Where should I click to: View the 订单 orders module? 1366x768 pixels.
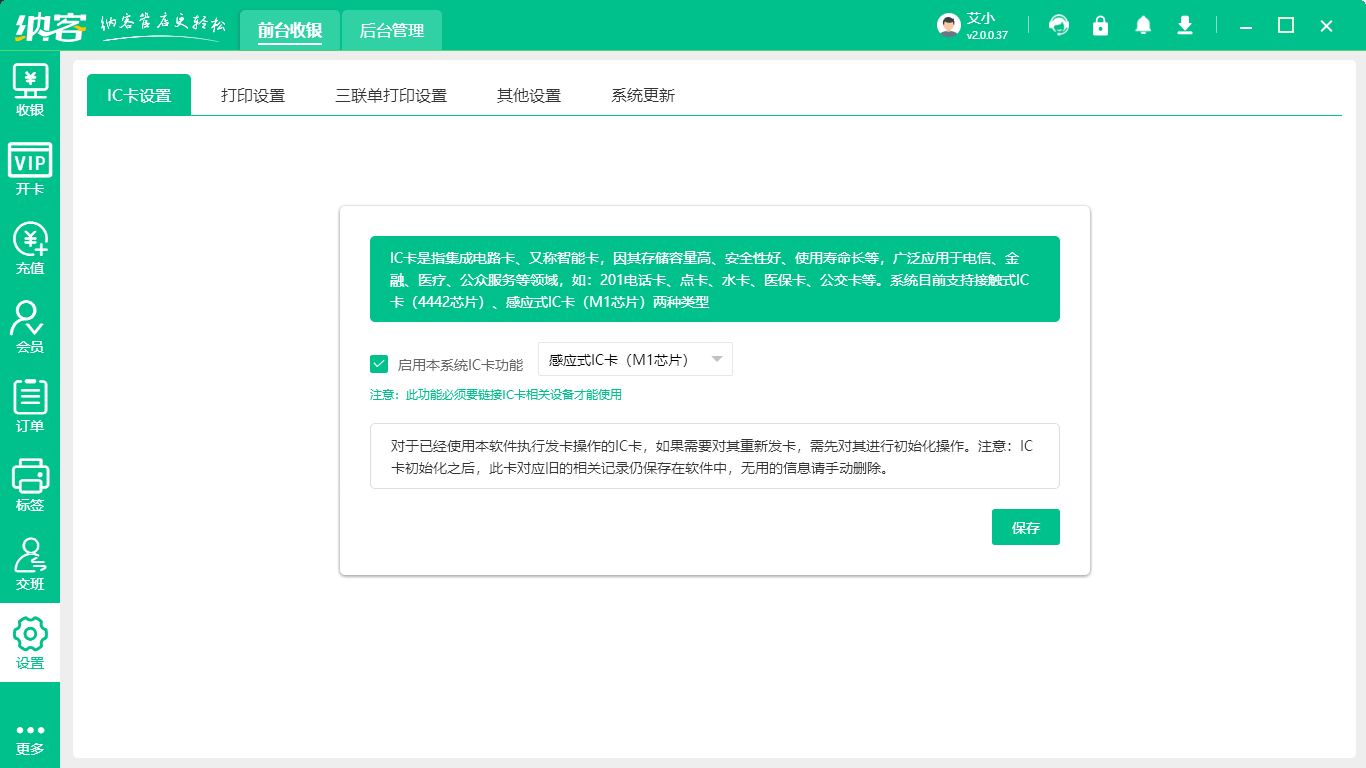30,407
